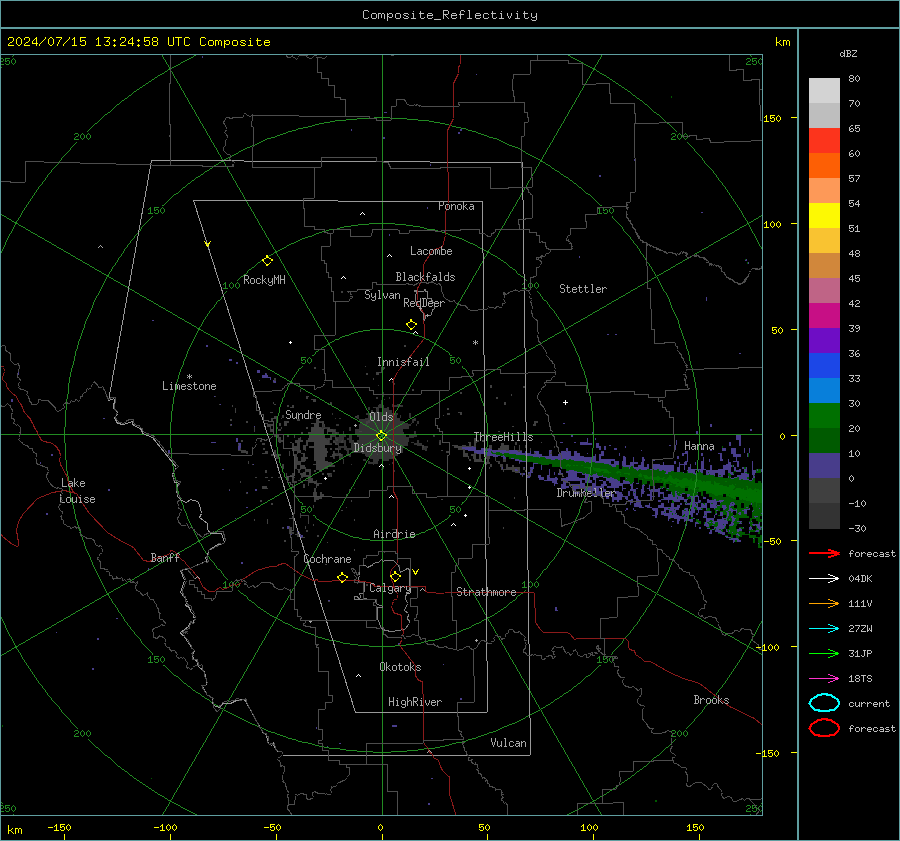Click the asterisk marker above Limestone
The width and height of the screenshot is (900, 841).
(x=189, y=377)
